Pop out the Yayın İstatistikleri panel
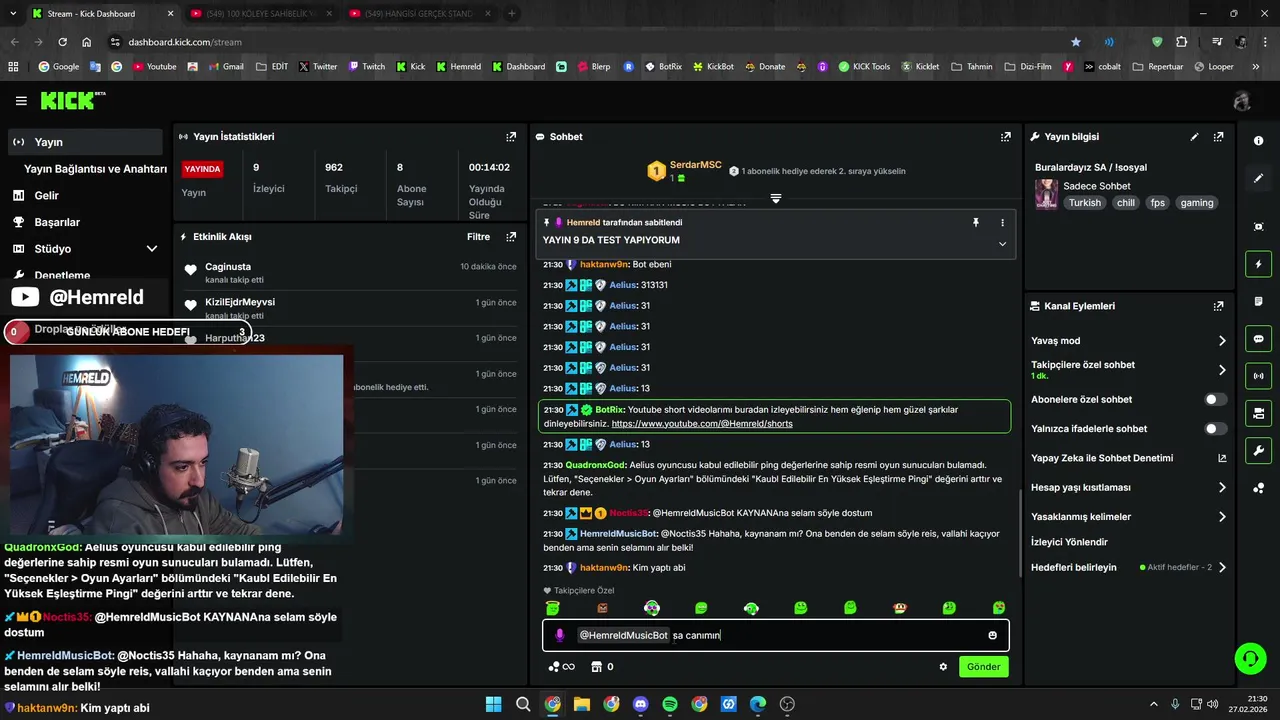This screenshot has width=1280, height=720. point(511,137)
